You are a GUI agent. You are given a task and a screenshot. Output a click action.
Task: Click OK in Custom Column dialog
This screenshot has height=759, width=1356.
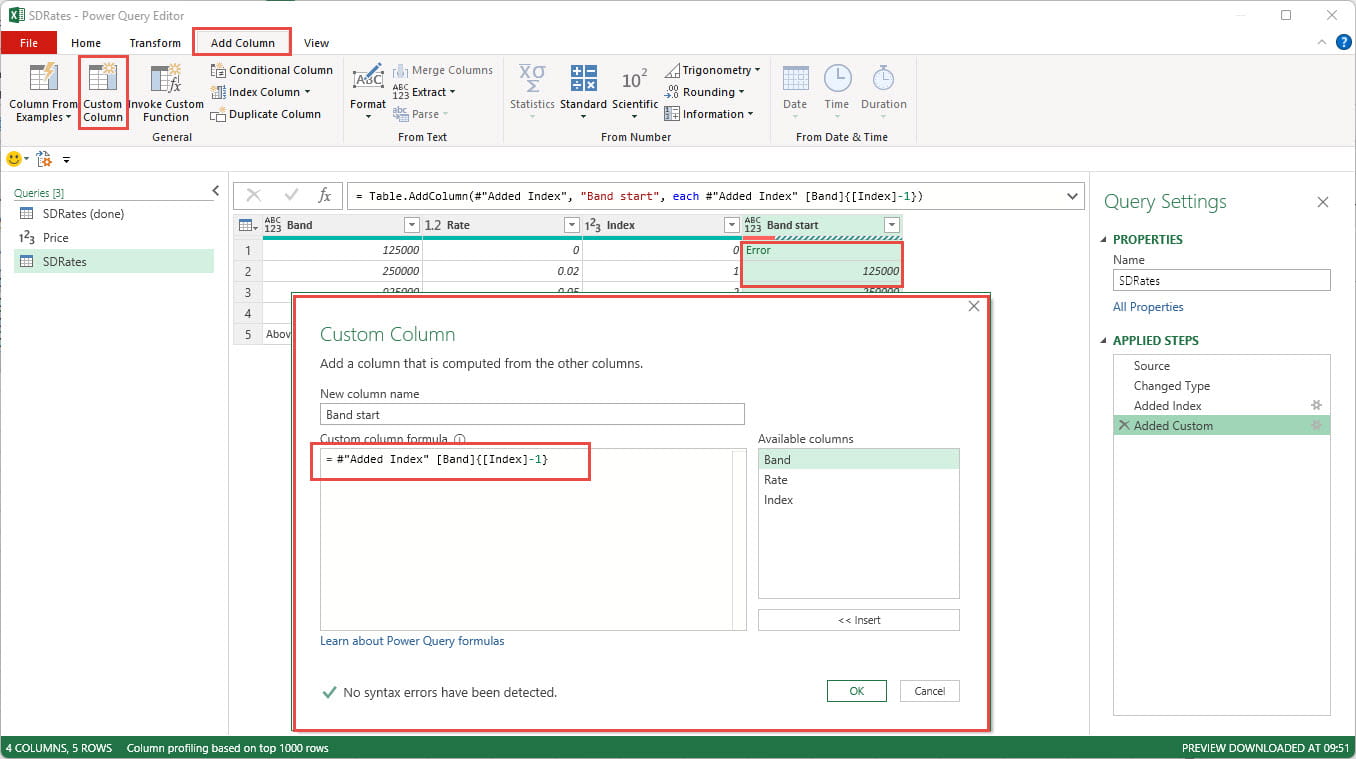click(x=857, y=691)
